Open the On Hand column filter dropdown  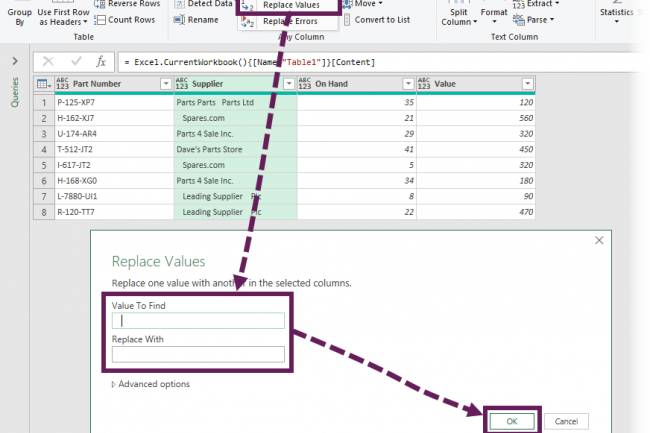click(408, 84)
